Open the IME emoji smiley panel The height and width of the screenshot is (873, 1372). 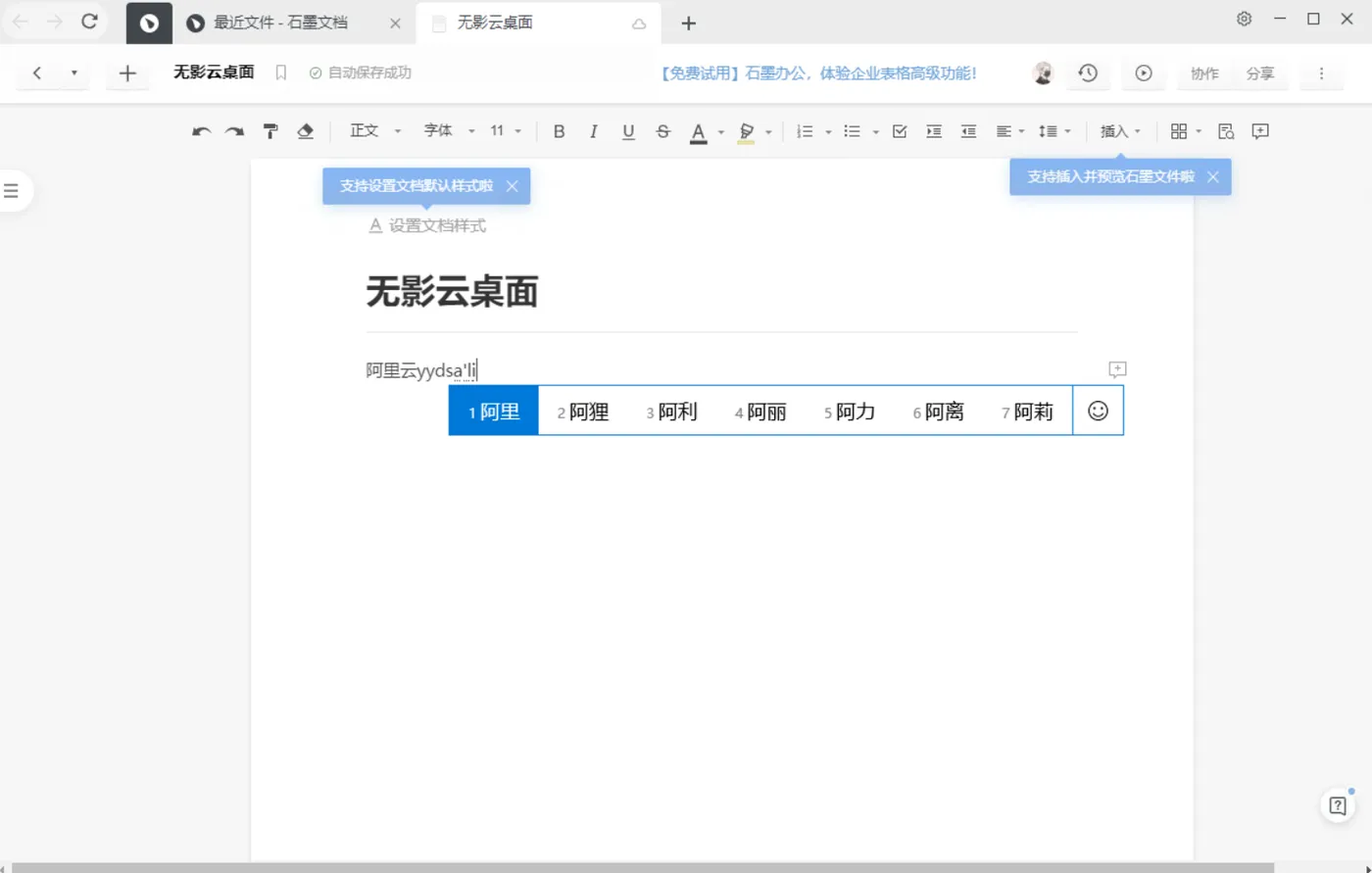[x=1099, y=412]
